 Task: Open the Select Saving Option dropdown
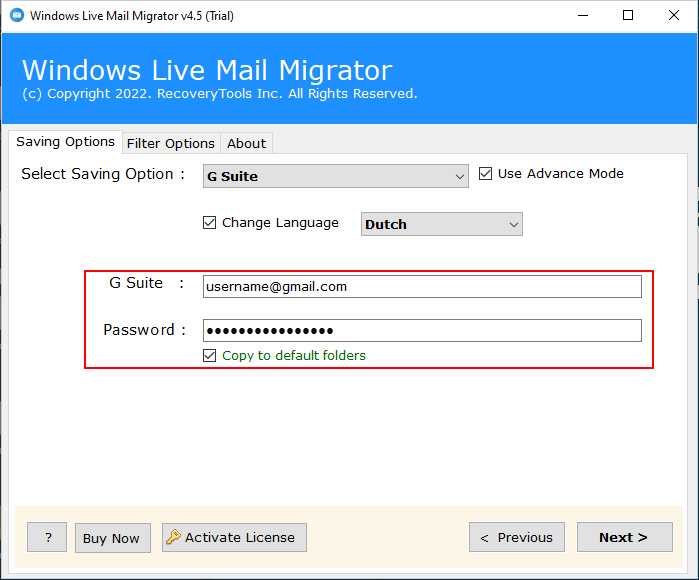336,176
